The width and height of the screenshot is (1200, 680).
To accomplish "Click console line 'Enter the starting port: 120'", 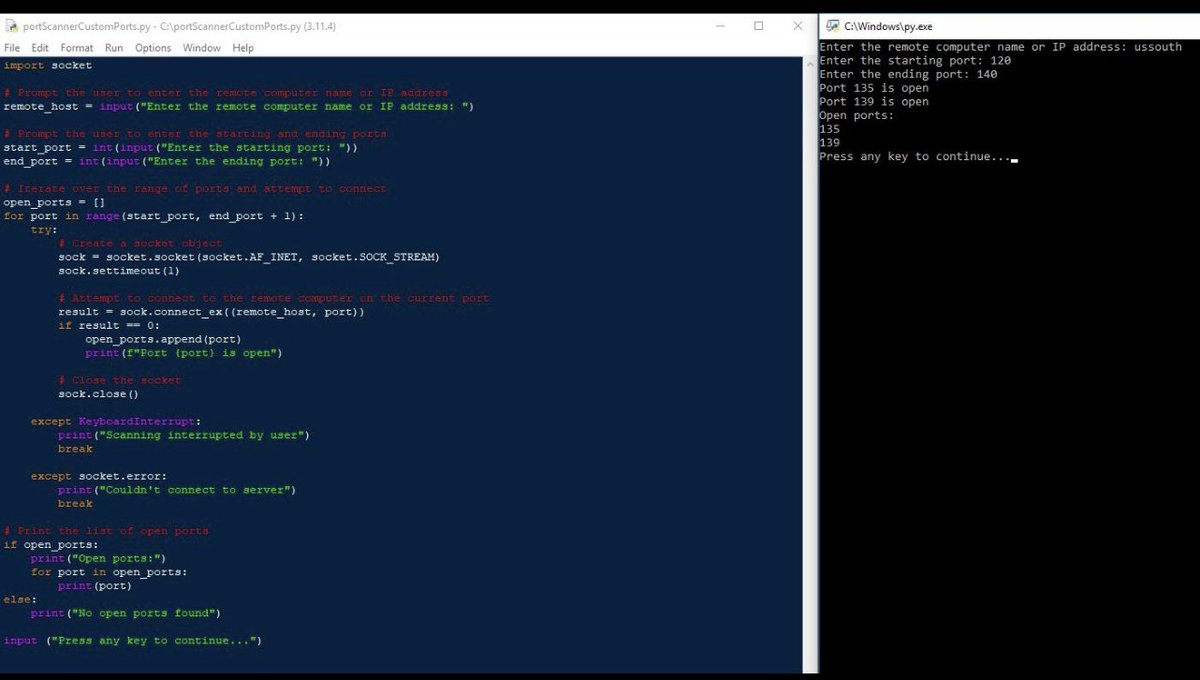I will click(x=915, y=61).
